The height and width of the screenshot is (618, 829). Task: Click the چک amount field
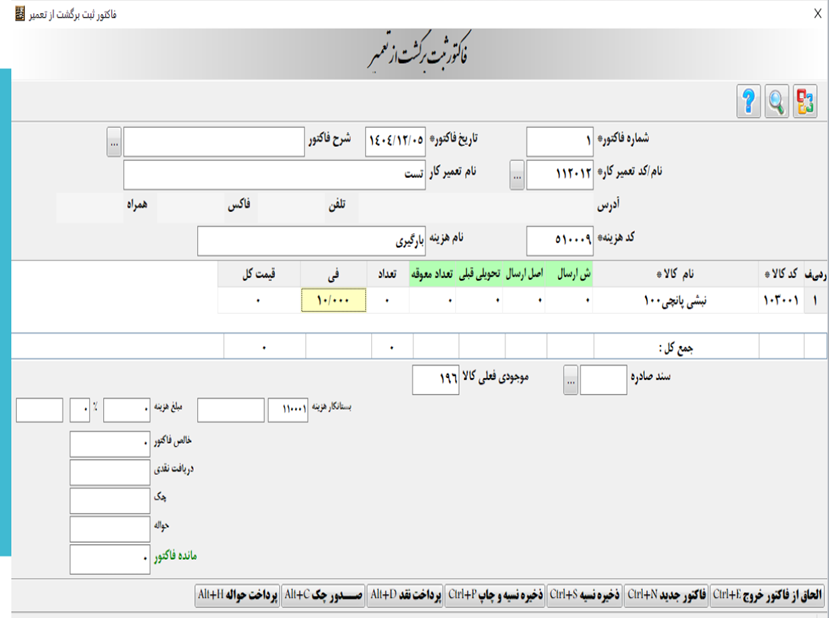(109, 501)
